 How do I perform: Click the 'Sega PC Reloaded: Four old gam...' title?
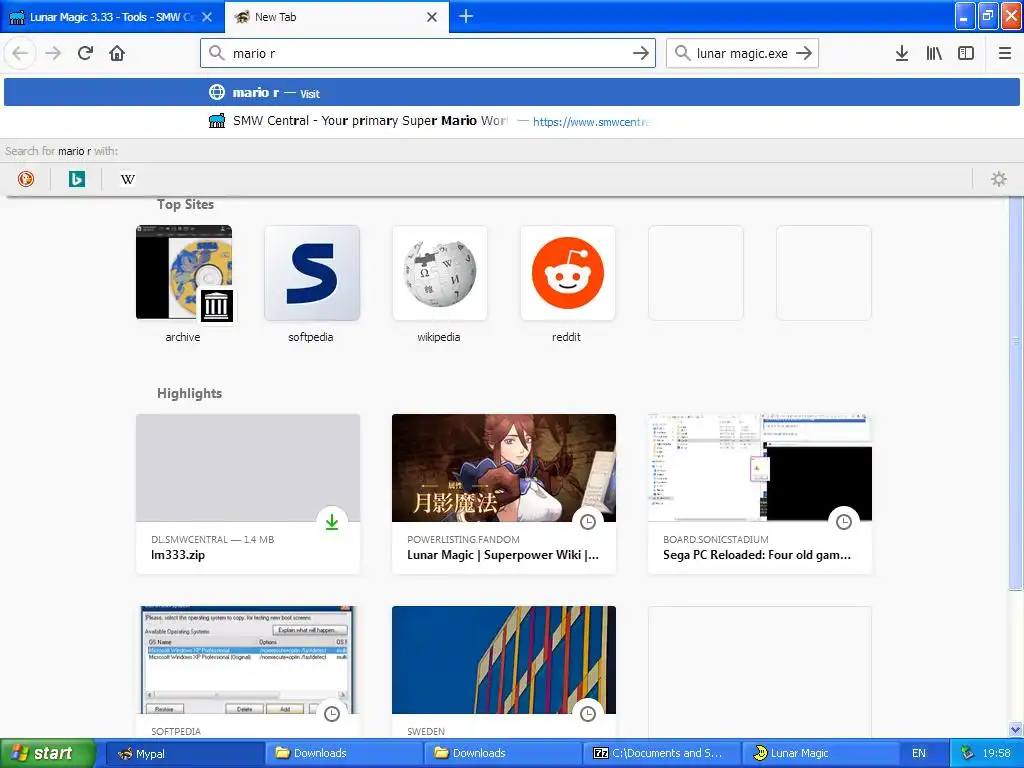click(x=757, y=554)
